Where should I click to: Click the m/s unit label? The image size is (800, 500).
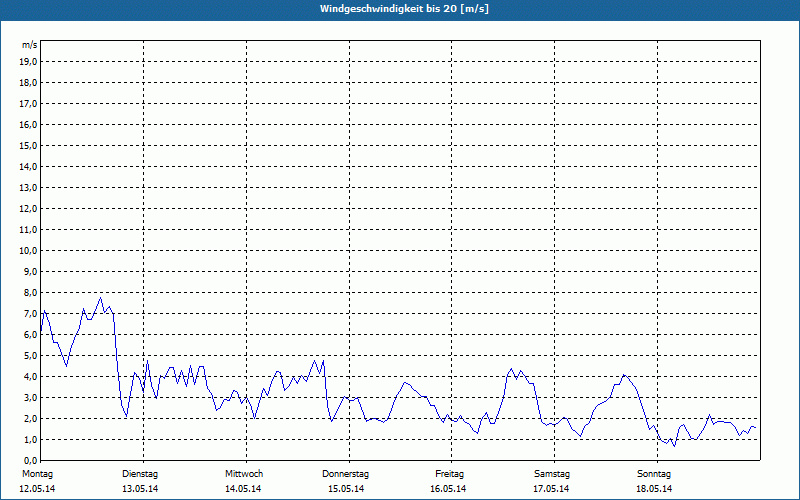tap(30, 45)
